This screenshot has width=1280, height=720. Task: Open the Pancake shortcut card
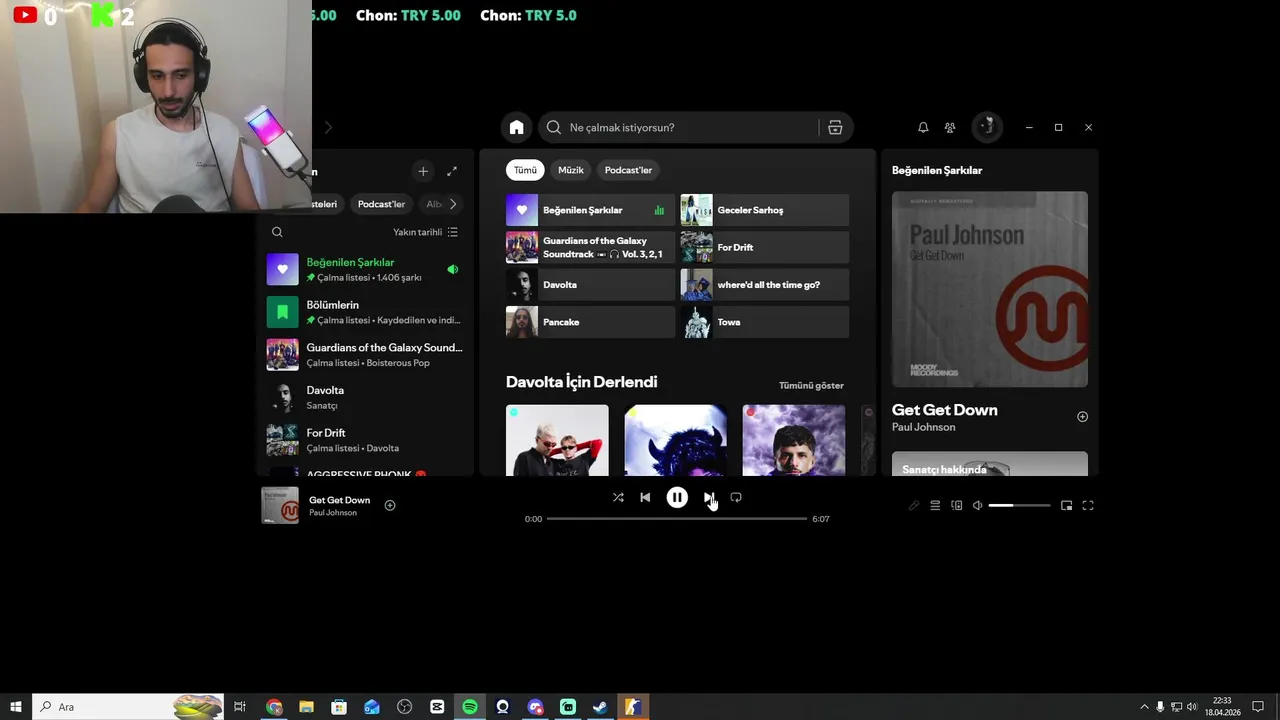(x=590, y=322)
